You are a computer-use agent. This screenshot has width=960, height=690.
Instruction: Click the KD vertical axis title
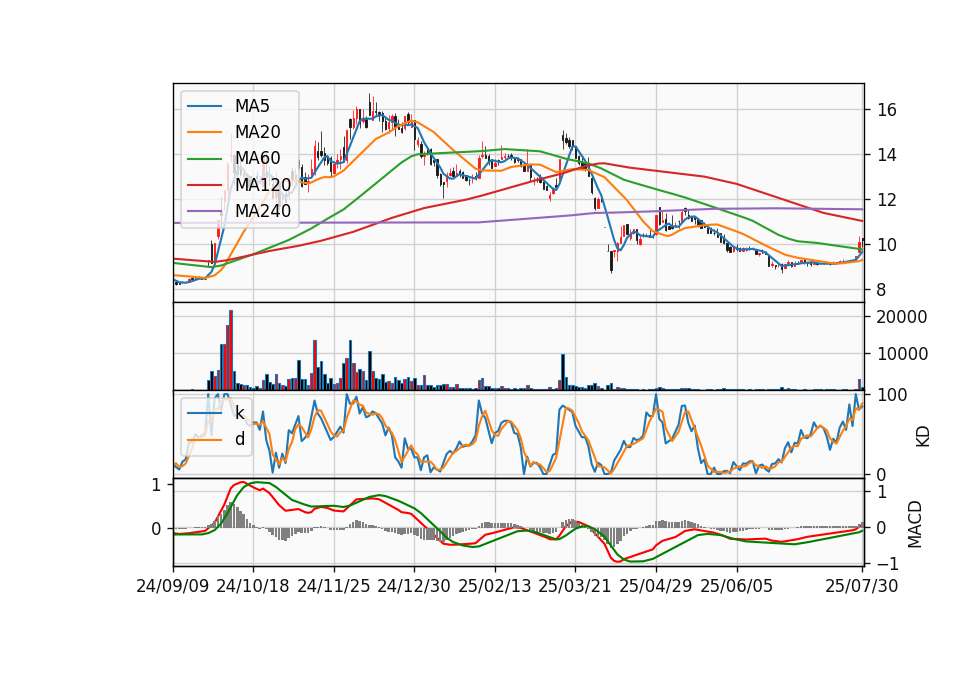(x=923, y=436)
